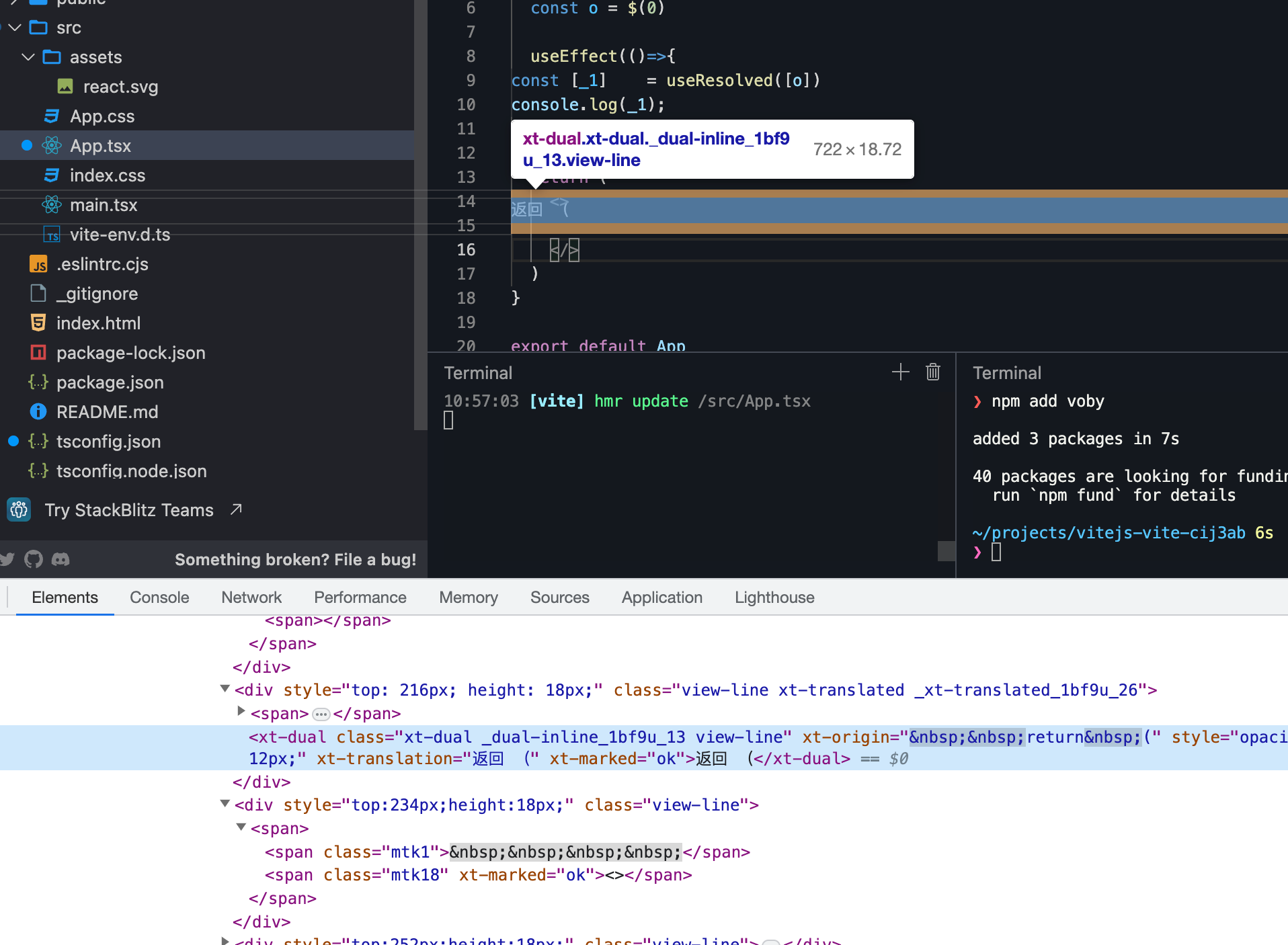Select App.tsx in the file tree
The height and width of the screenshot is (945, 1288).
point(101,146)
